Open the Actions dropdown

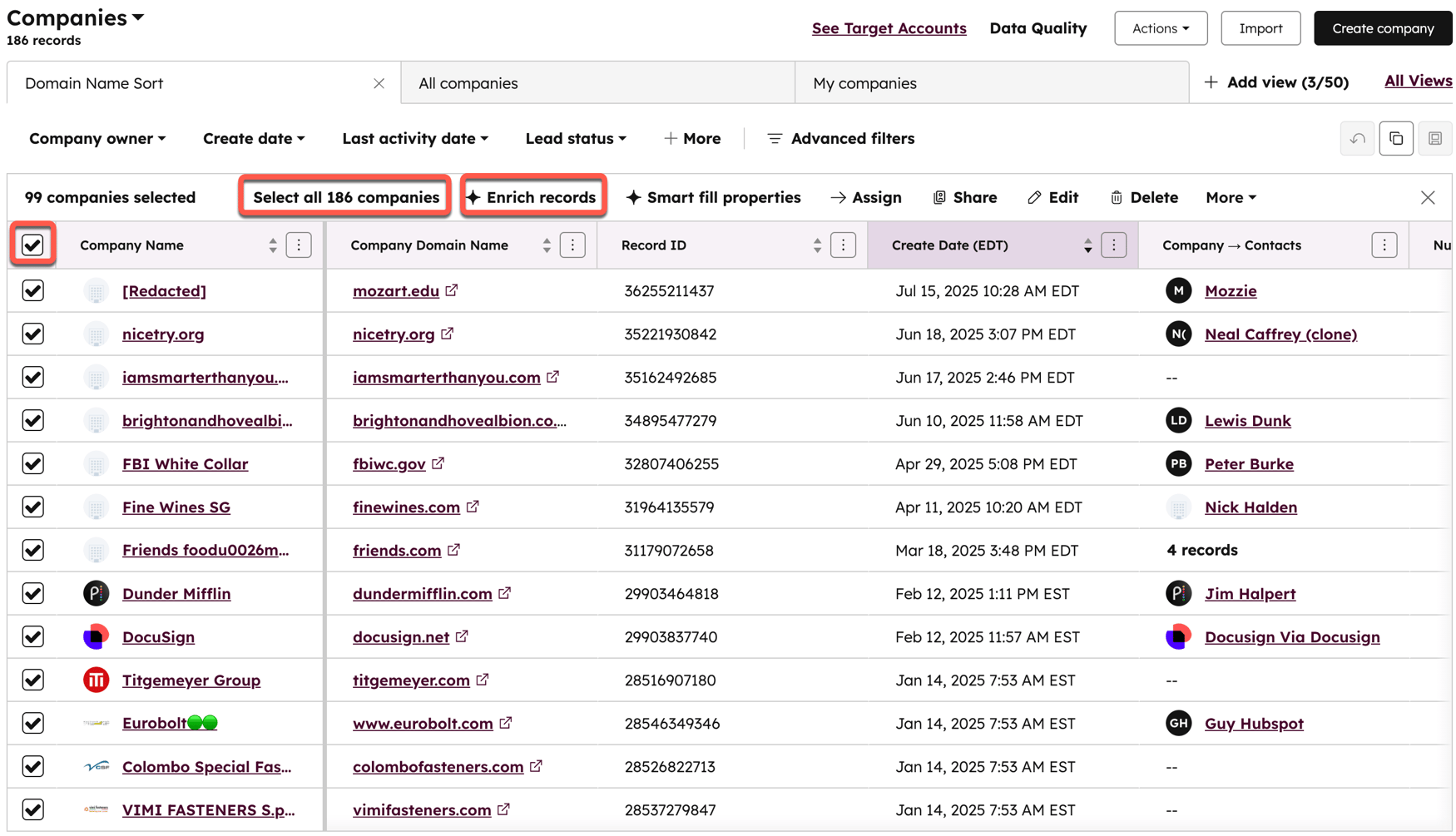[1160, 27]
